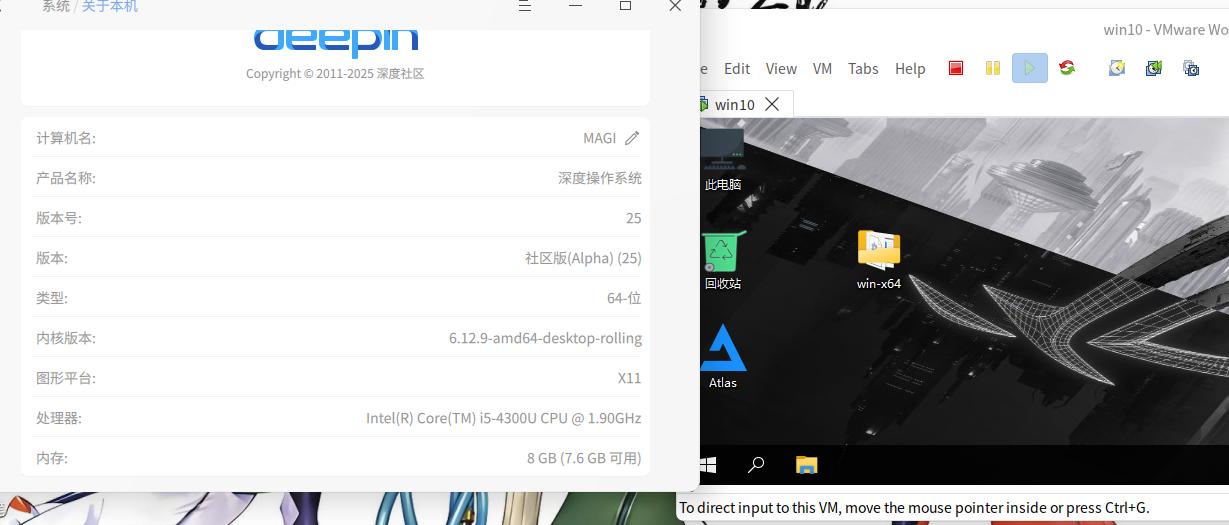
Task: Select the 计算机名 label
Action: pos(66,138)
